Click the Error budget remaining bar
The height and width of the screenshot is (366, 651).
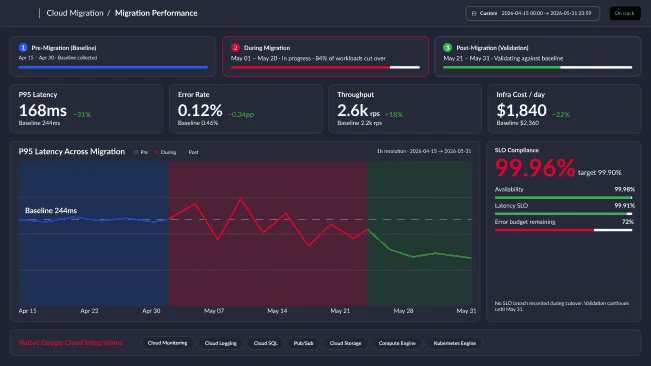pos(563,230)
